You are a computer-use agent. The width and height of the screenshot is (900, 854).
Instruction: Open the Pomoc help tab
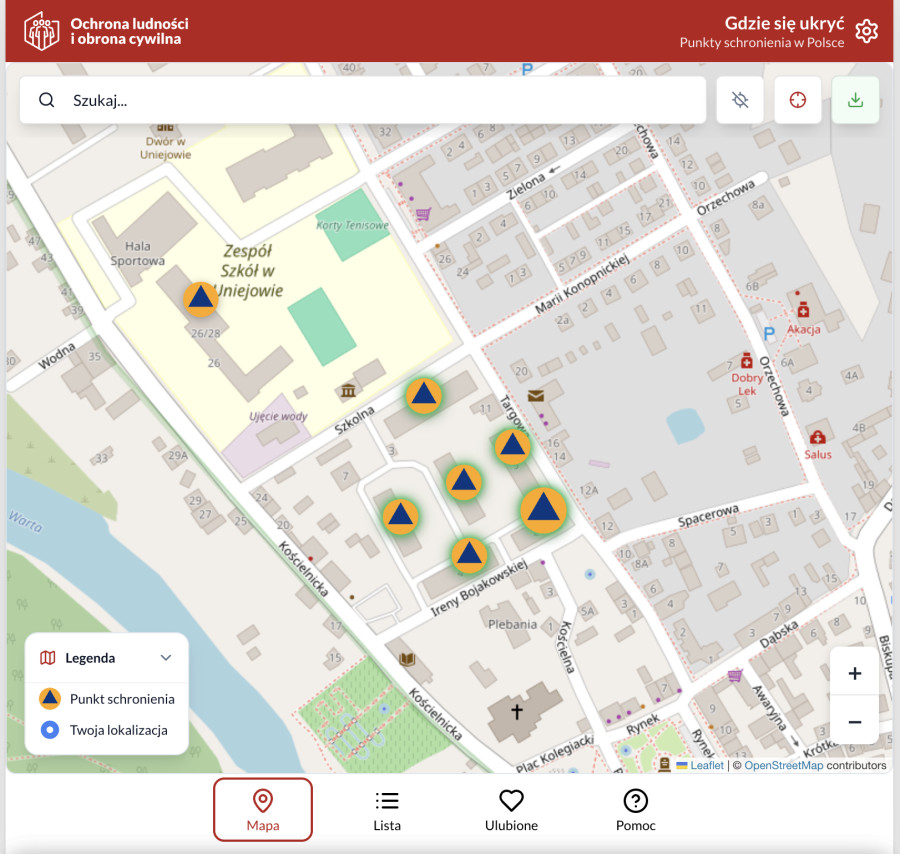[x=635, y=811]
